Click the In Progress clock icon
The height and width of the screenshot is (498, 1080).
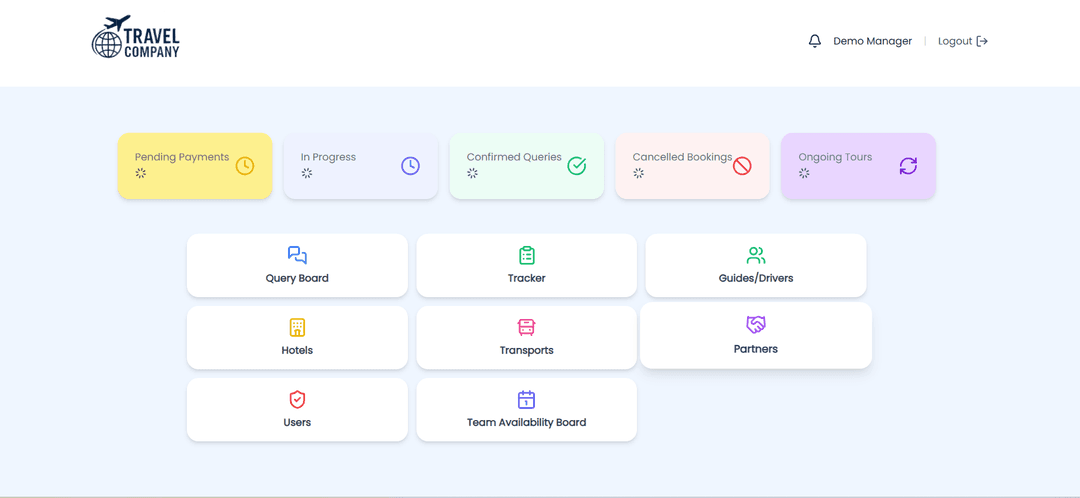point(410,166)
